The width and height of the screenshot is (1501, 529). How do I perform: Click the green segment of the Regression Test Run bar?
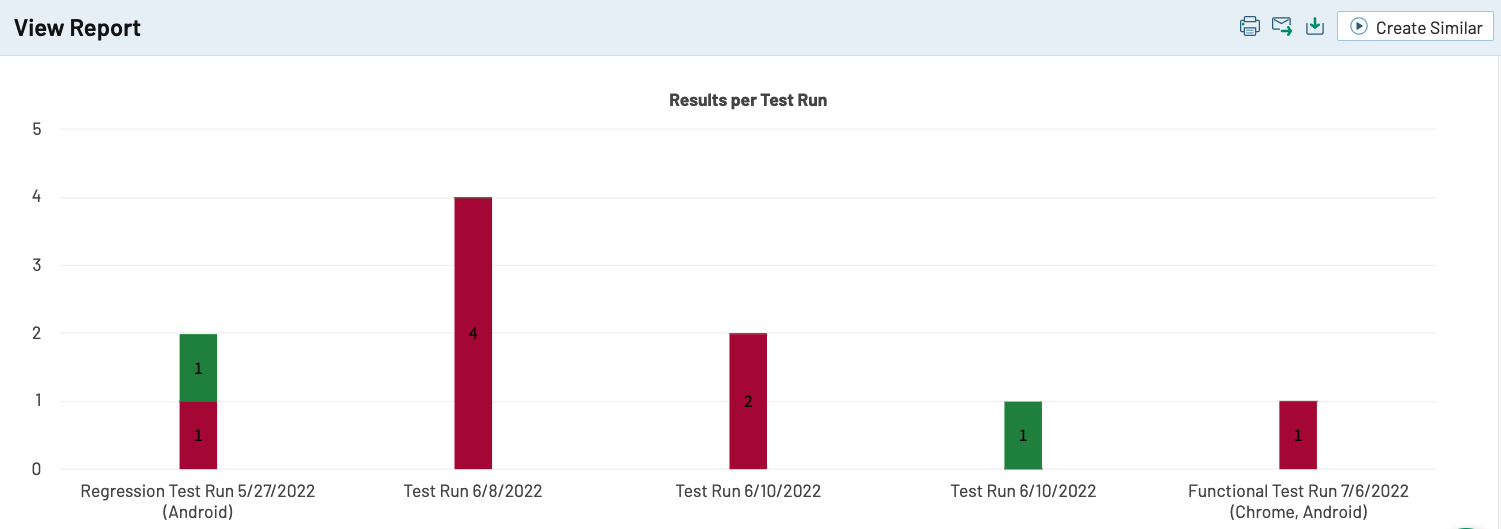tap(198, 367)
